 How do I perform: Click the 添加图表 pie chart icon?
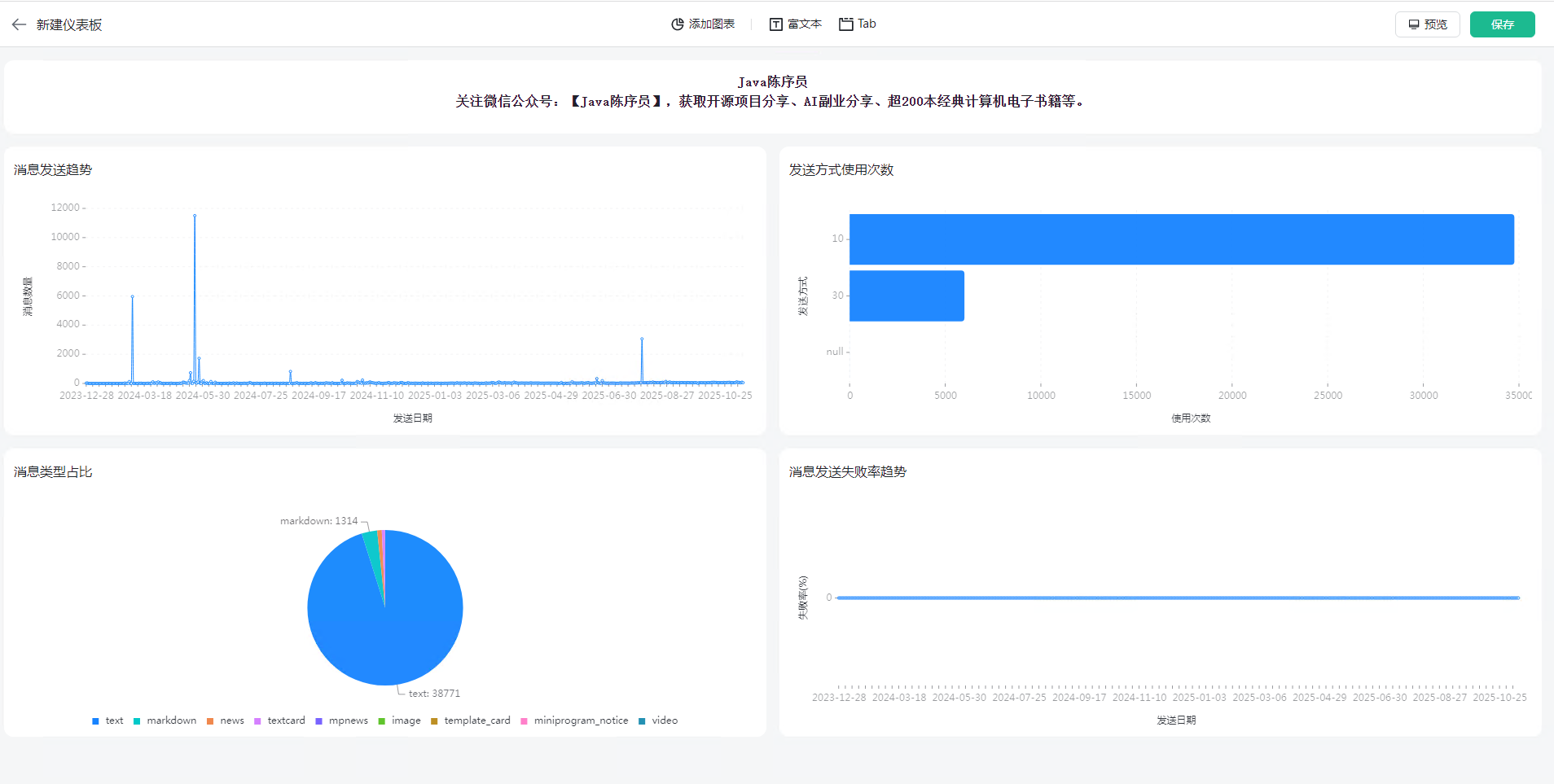click(x=677, y=24)
